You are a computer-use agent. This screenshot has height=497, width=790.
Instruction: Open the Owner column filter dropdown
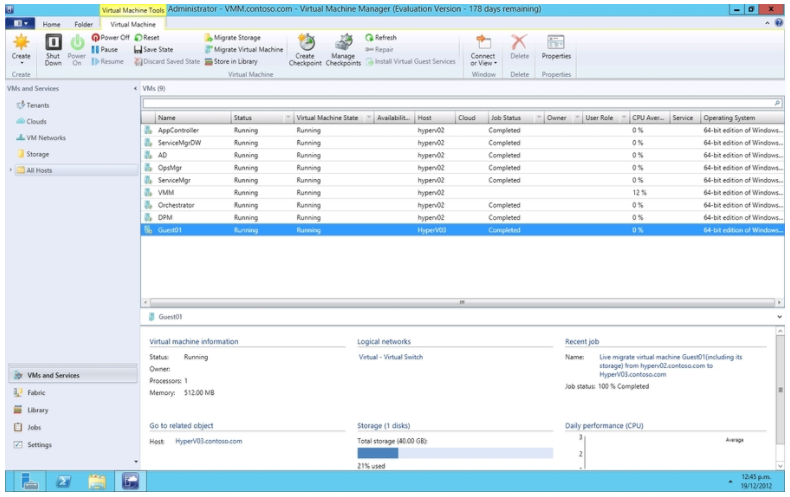[x=577, y=118]
